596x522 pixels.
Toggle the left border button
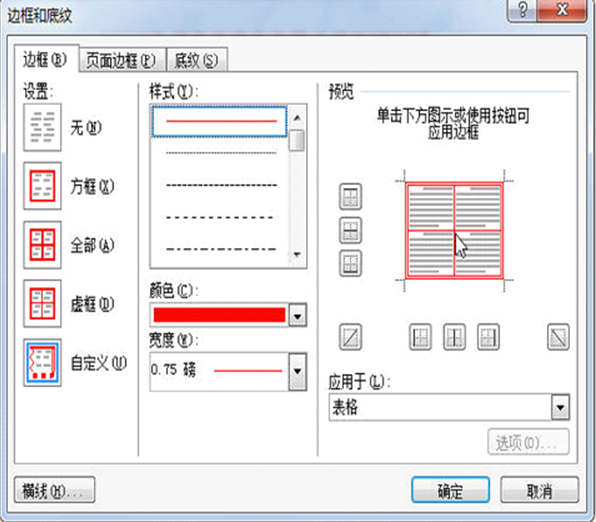[420, 336]
